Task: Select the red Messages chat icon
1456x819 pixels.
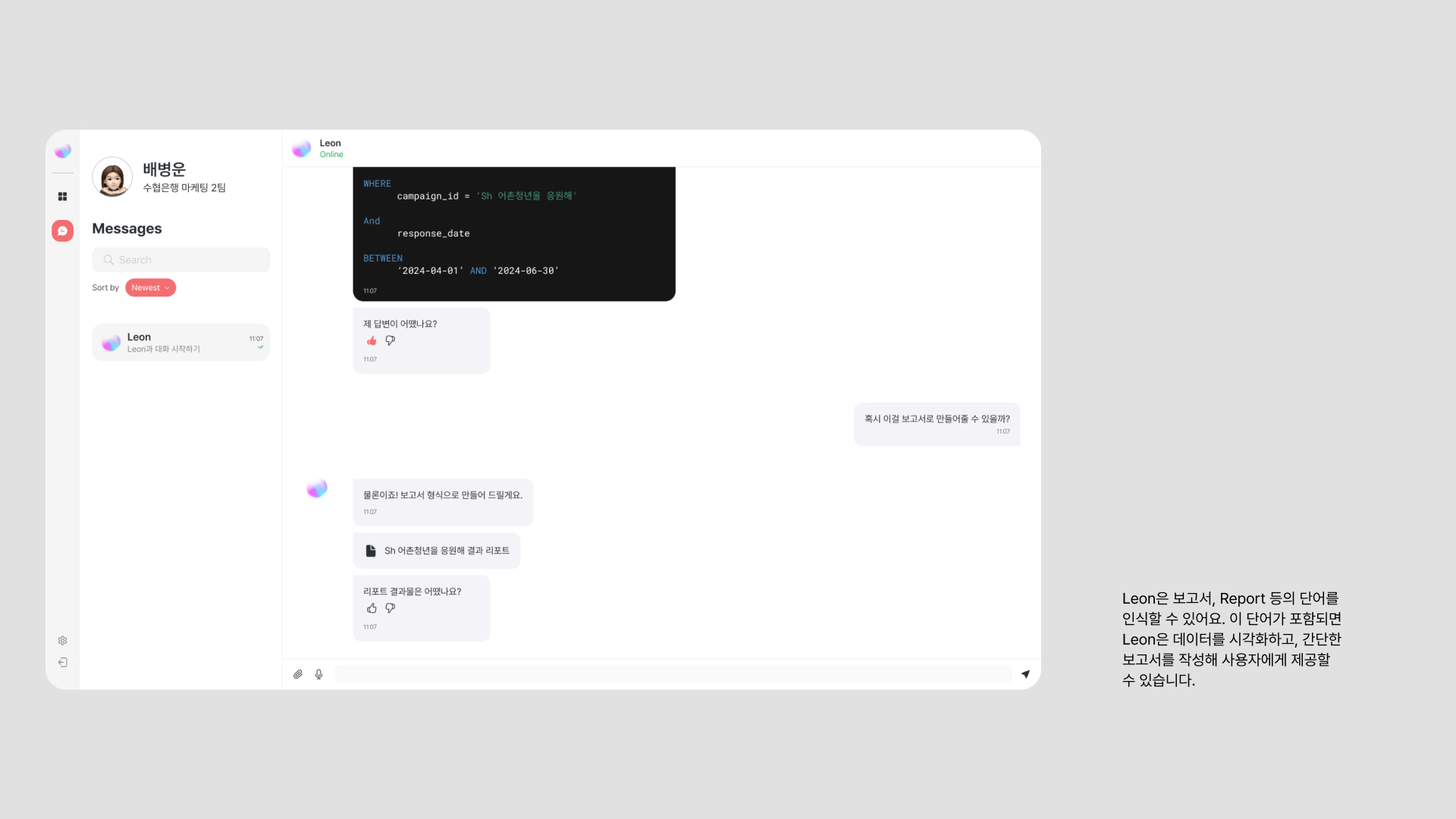Action: click(62, 231)
